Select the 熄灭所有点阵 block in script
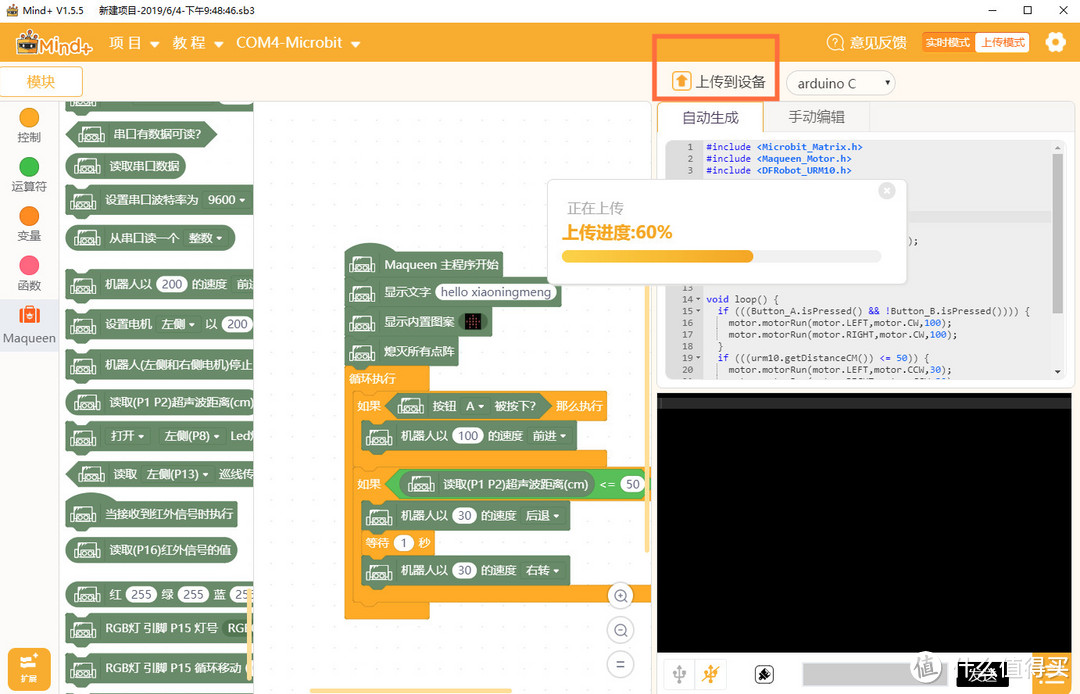This screenshot has height=694, width=1080. click(402, 352)
